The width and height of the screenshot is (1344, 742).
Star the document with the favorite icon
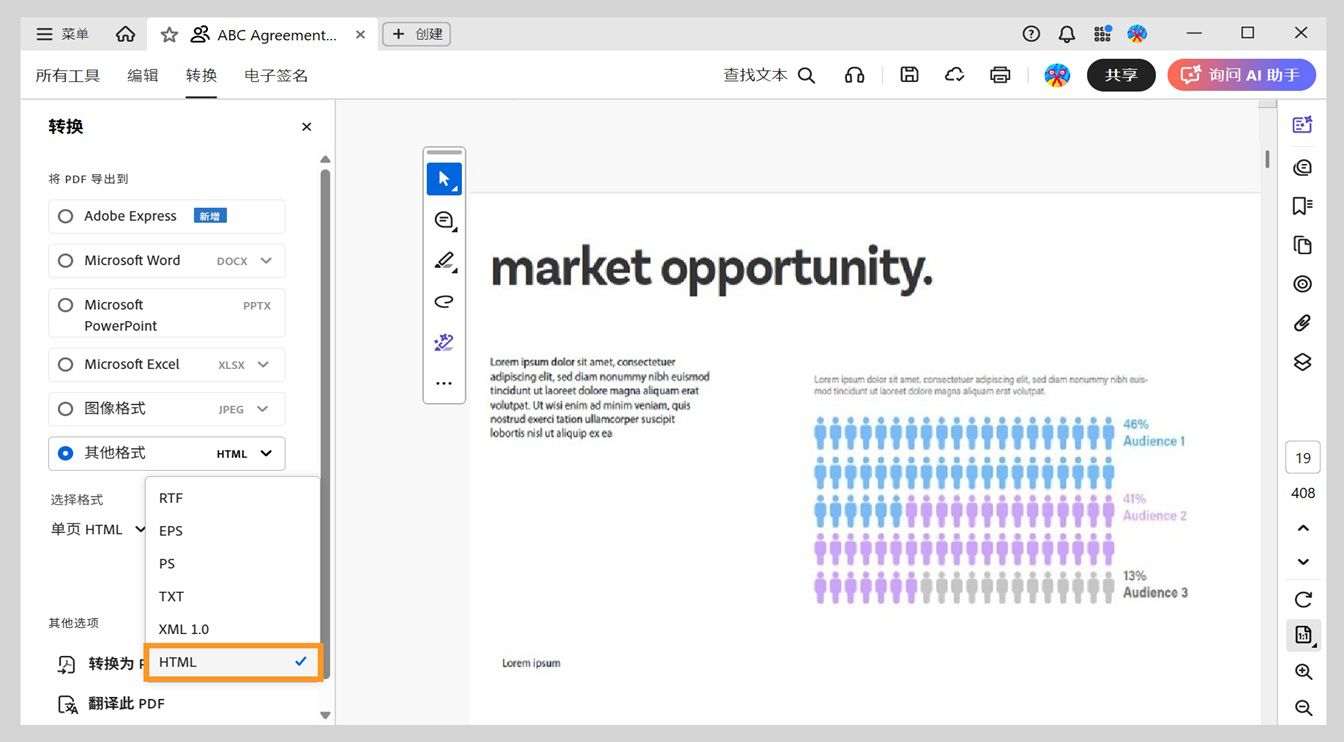169,35
